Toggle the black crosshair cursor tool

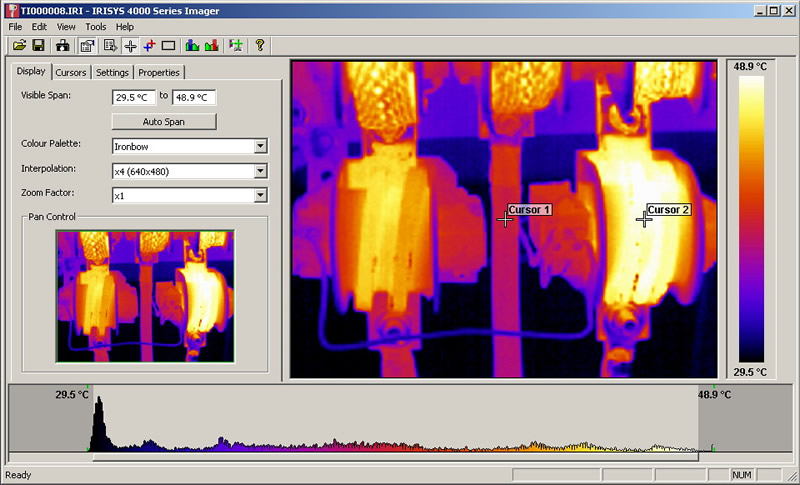point(130,45)
